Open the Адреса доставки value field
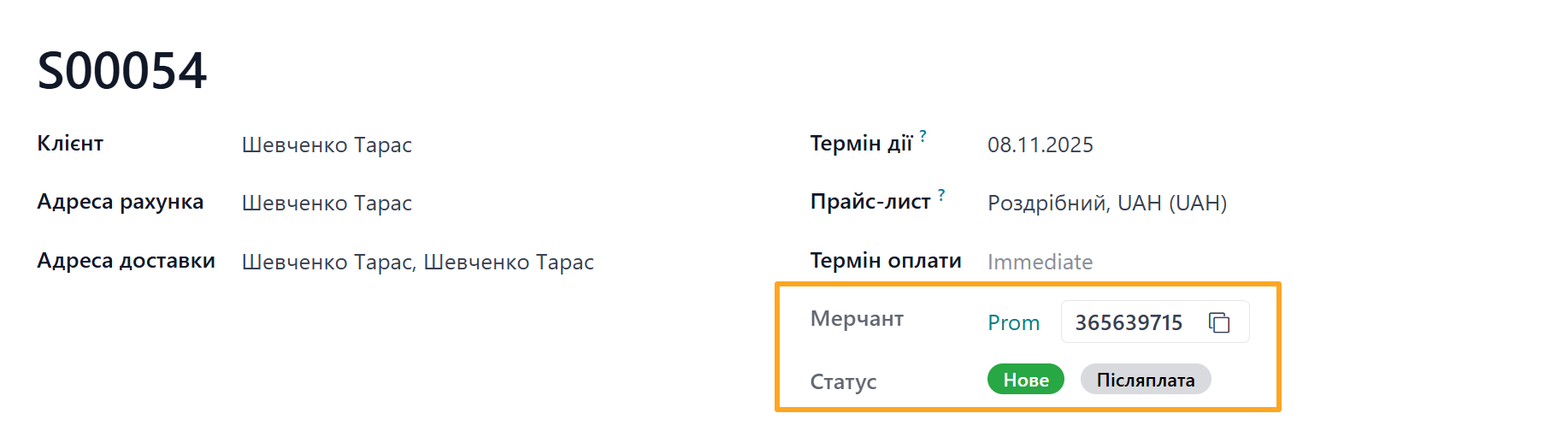The image size is (1568, 431). [417, 262]
